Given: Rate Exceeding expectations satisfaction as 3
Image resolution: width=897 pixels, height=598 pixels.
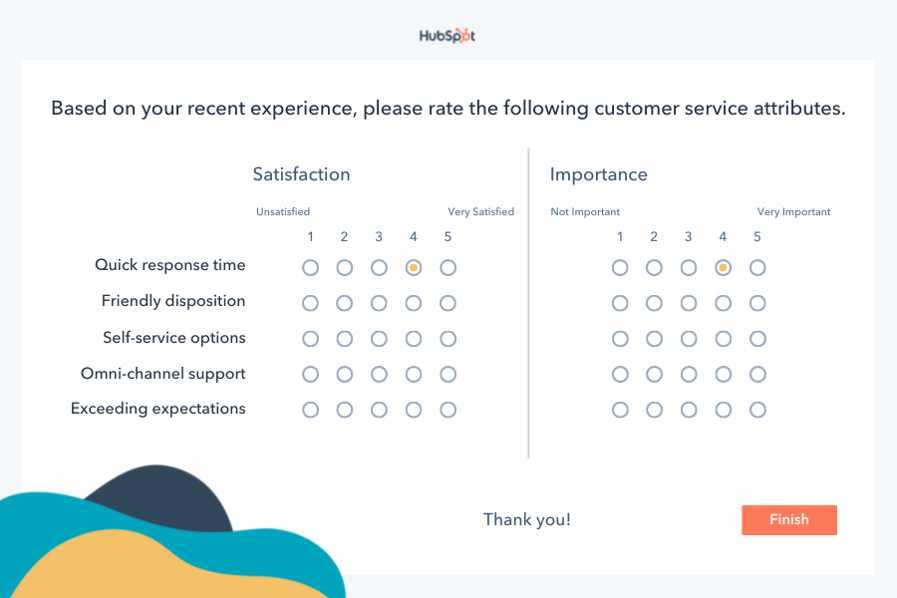Looking at the screenshot, I should point(379,410).
